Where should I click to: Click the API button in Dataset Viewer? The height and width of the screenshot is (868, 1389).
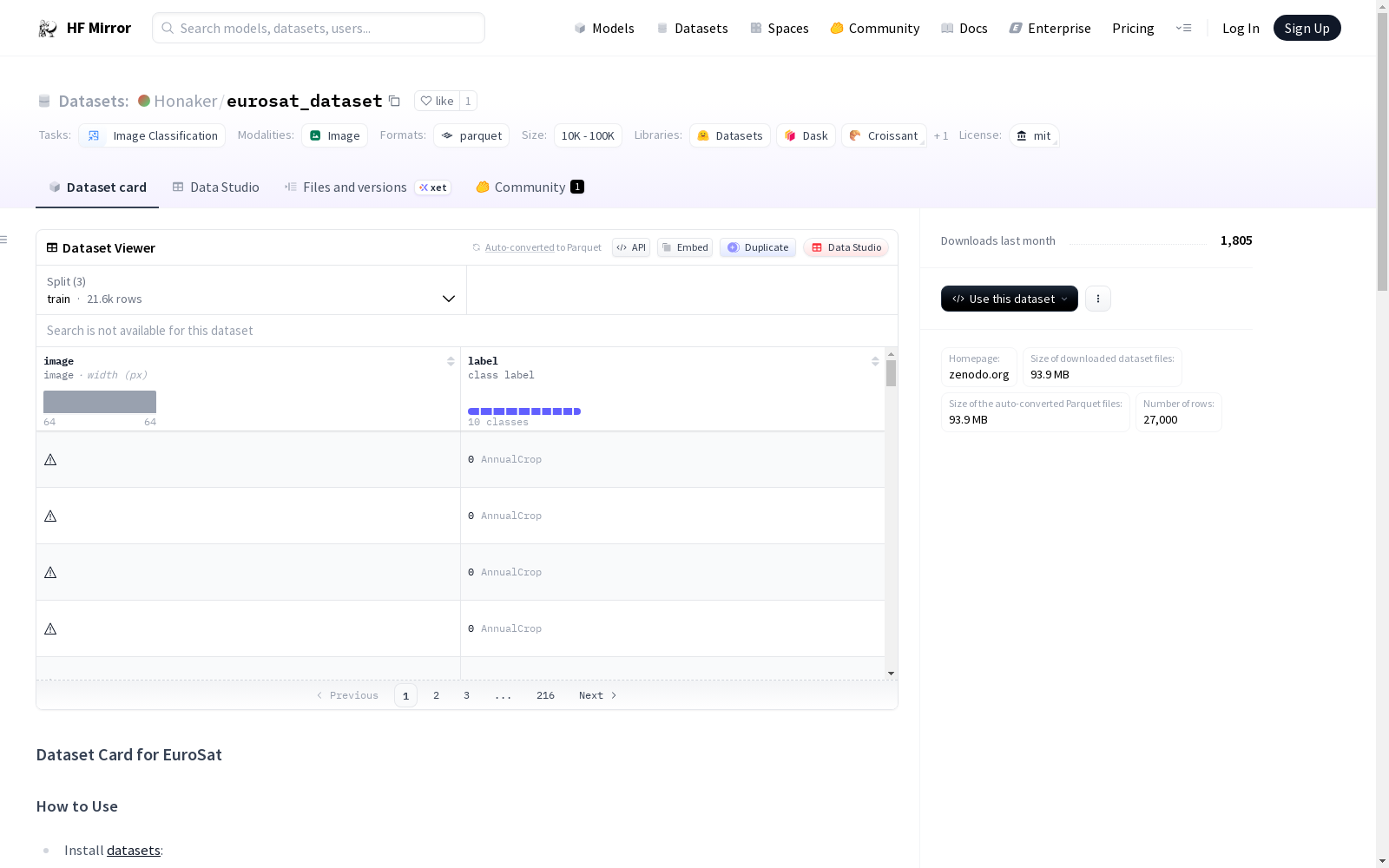click(x=631, y=247)
